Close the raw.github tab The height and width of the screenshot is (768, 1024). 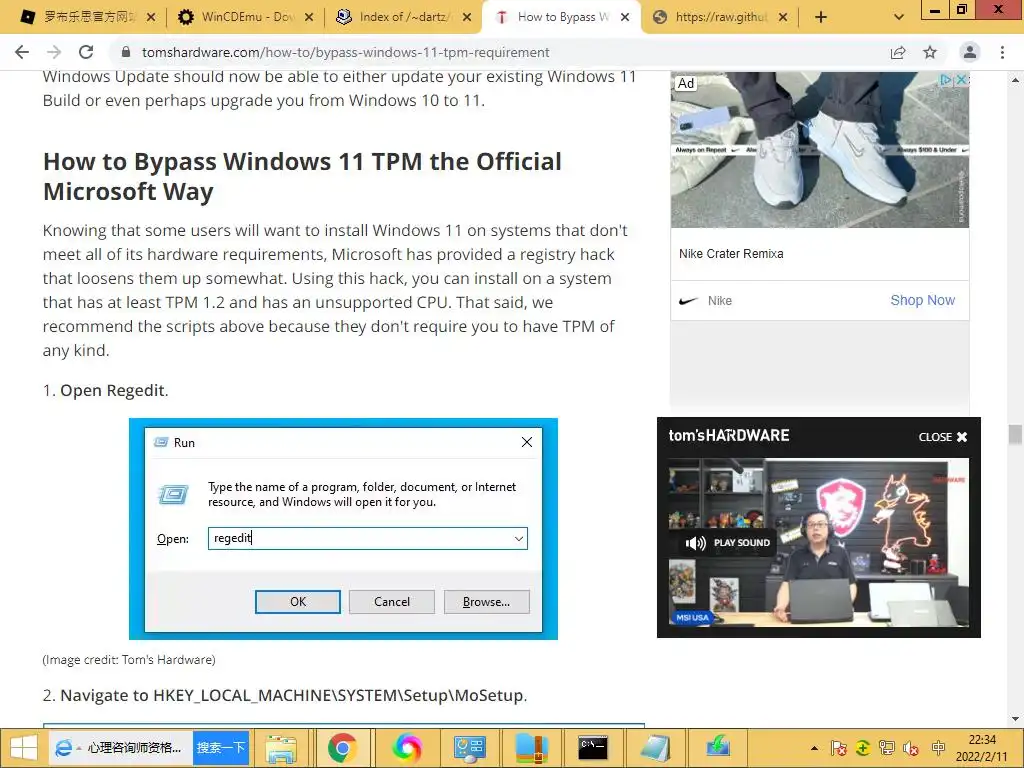click(x=783, y=17)
